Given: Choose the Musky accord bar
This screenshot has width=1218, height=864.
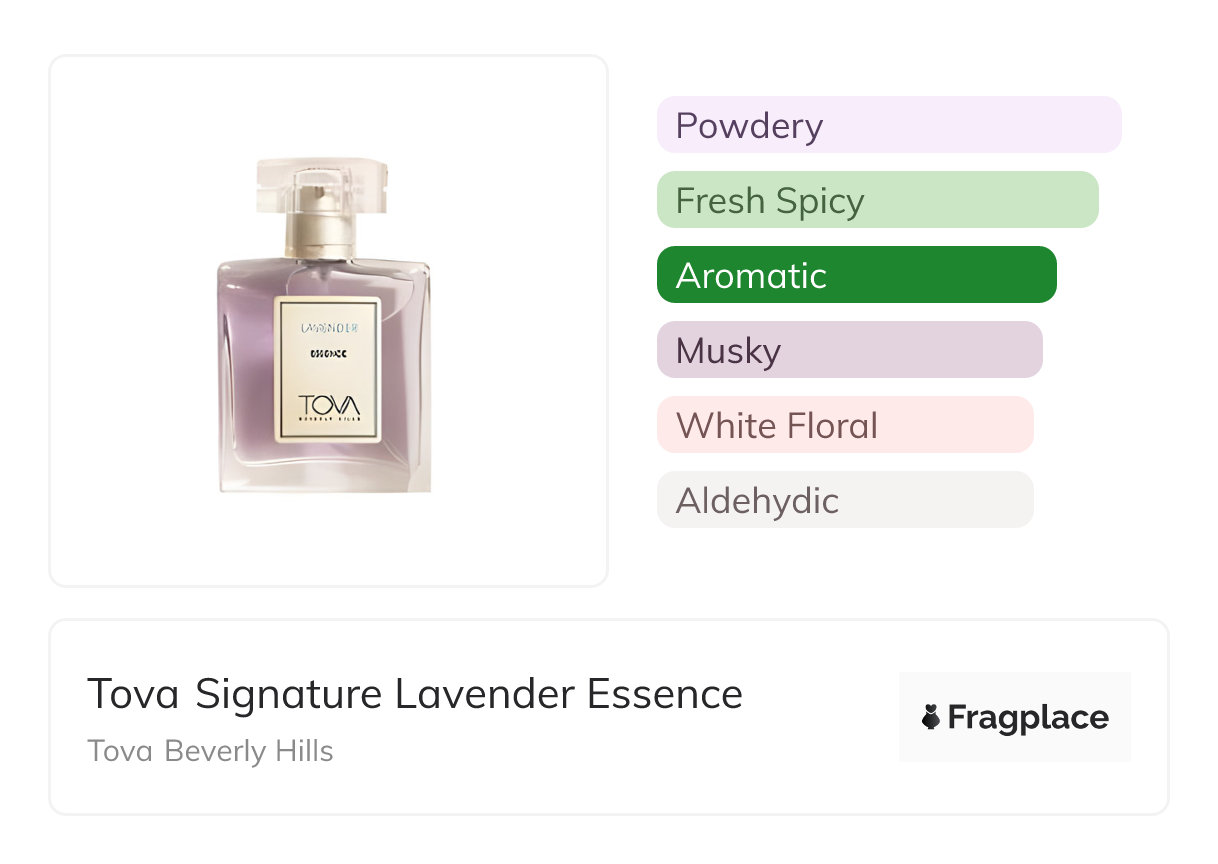Looking at the screenshot, I should (849, 350).
